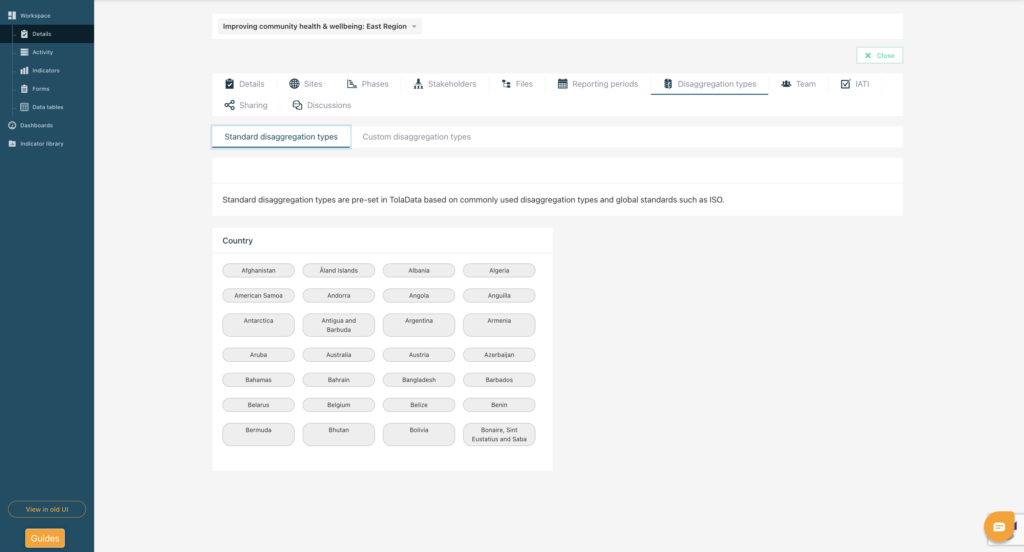Click the Disaggregation types icon
The image size is (1024, 552).
[667, 84]
